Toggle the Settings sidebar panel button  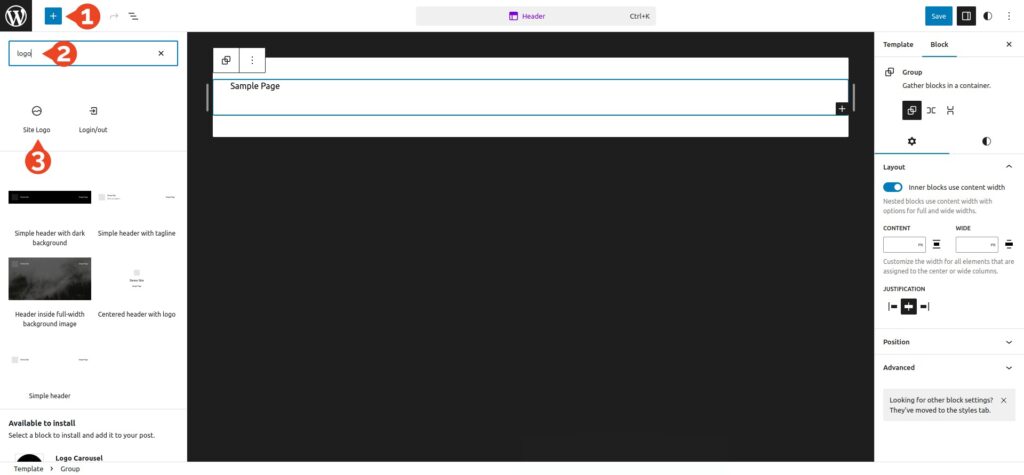(965, 16)
